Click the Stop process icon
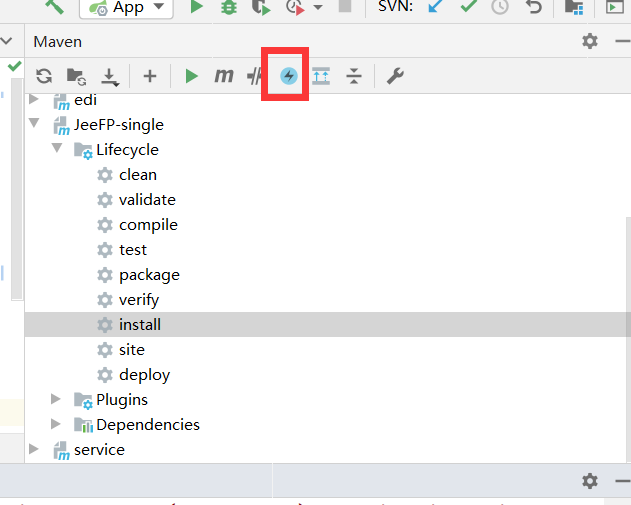This screenshot has width=631, height=505. point(345,6)
